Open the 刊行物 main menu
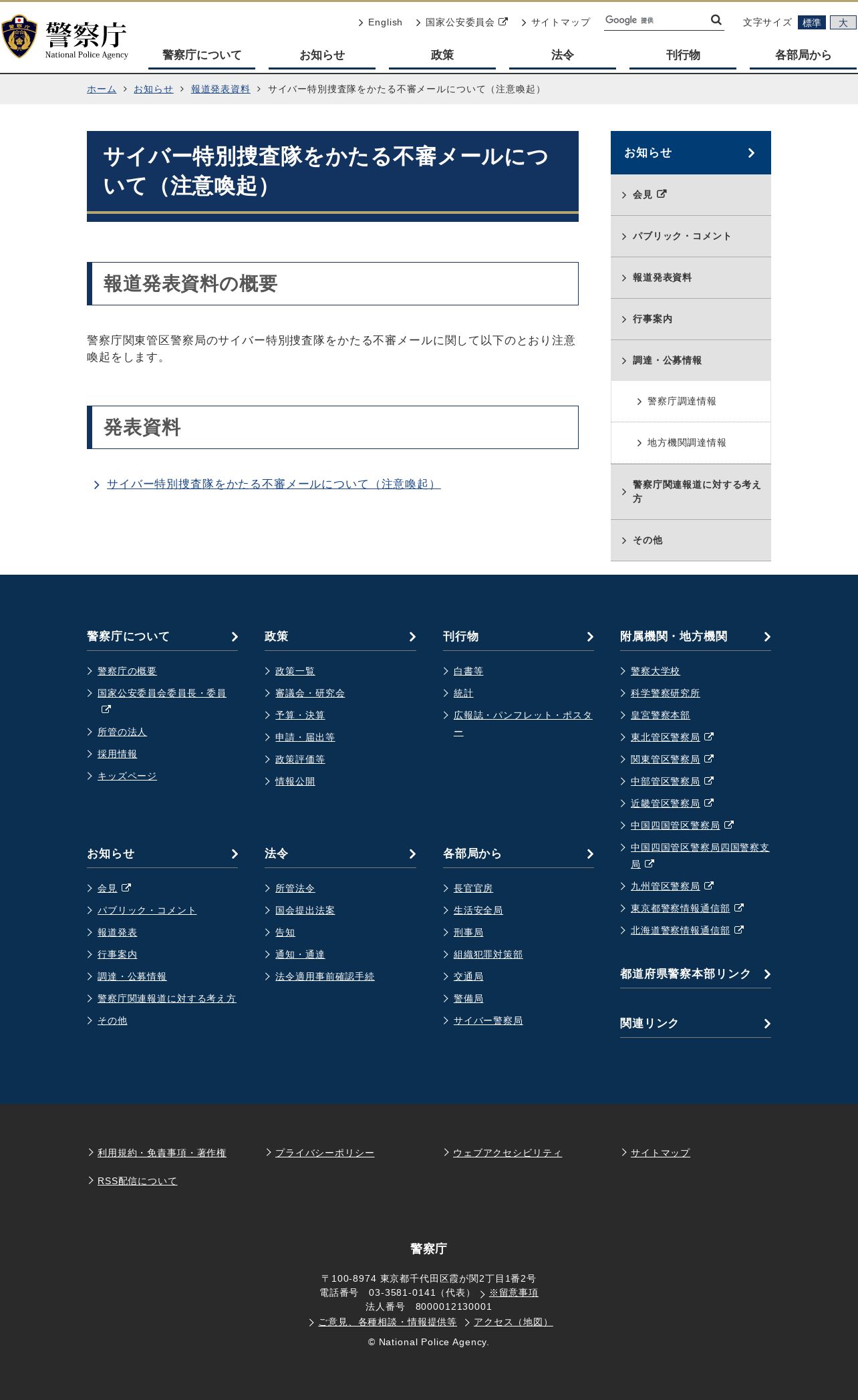This screenshot has width=858, height=1400. [x=683, y=55]
